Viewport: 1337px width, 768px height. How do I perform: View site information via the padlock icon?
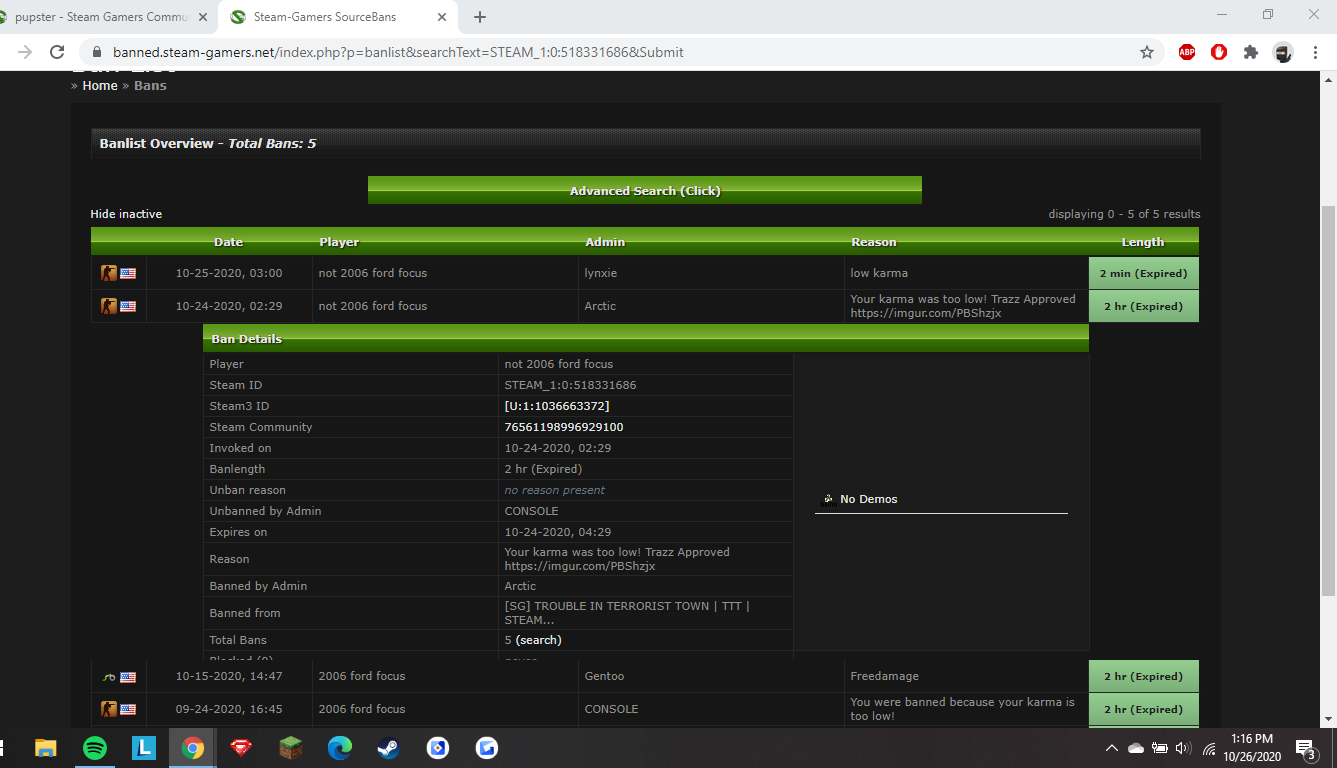(x=97, y=52)
